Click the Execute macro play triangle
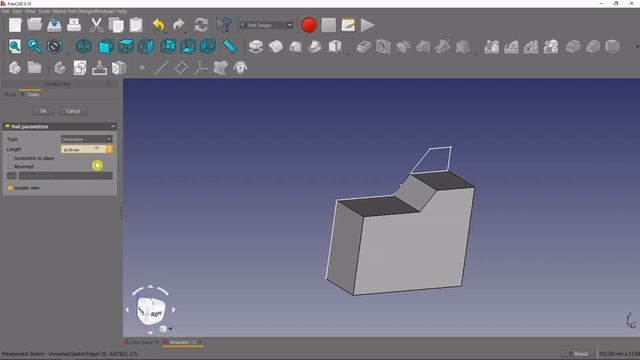 click(367, 25)
